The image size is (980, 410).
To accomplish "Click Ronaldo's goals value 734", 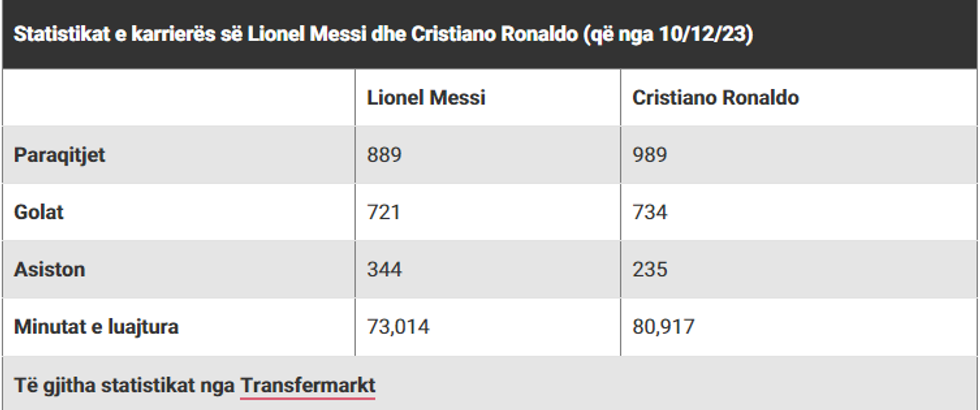I will [650, 212].
